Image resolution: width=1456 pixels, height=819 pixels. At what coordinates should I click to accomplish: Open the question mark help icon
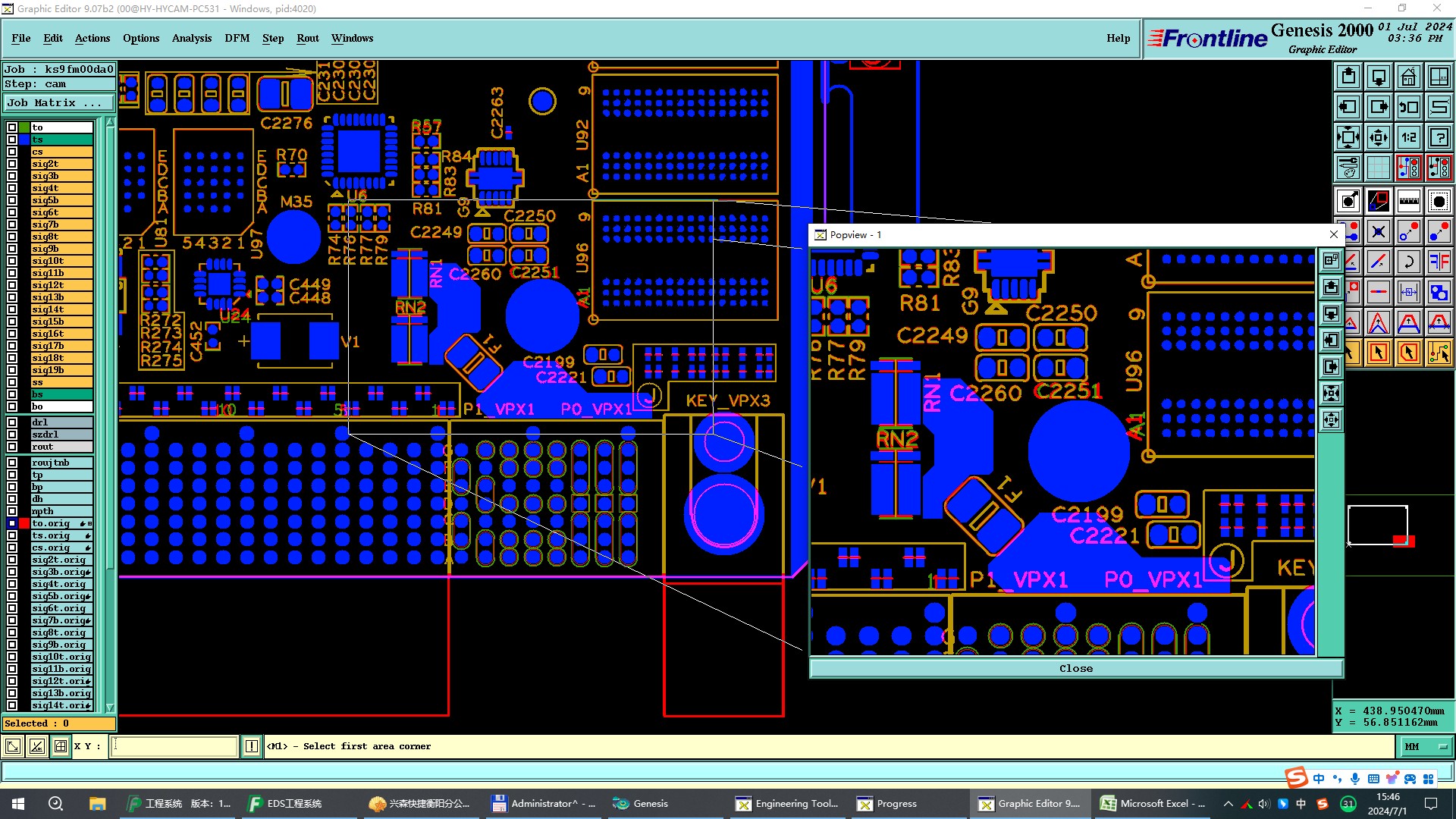(1439, 137)
